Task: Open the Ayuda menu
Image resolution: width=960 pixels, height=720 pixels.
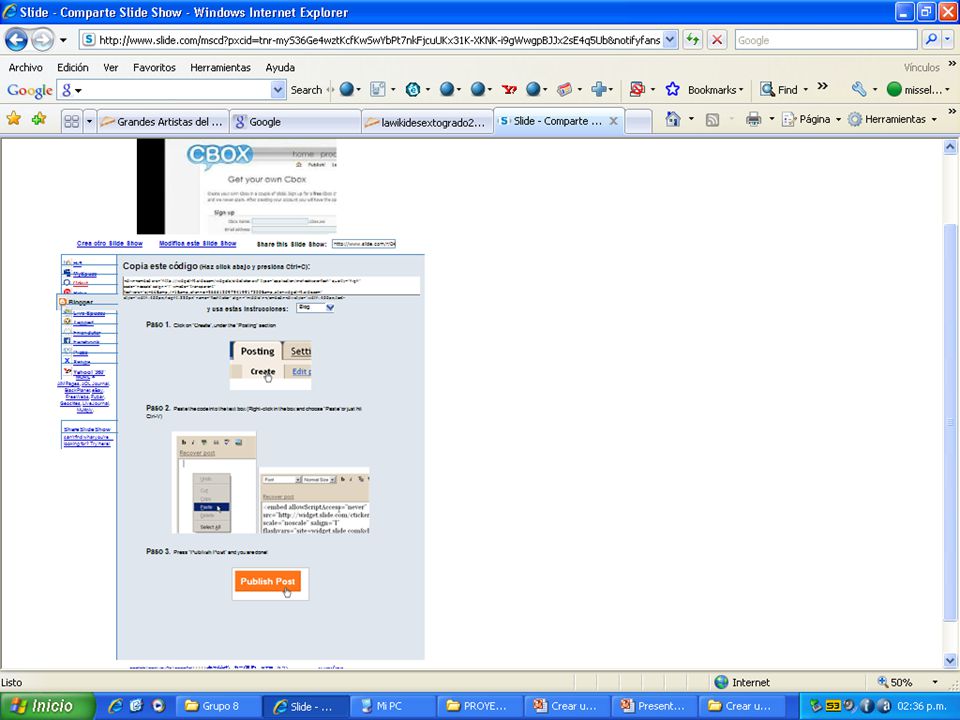Action: [280, 67]
